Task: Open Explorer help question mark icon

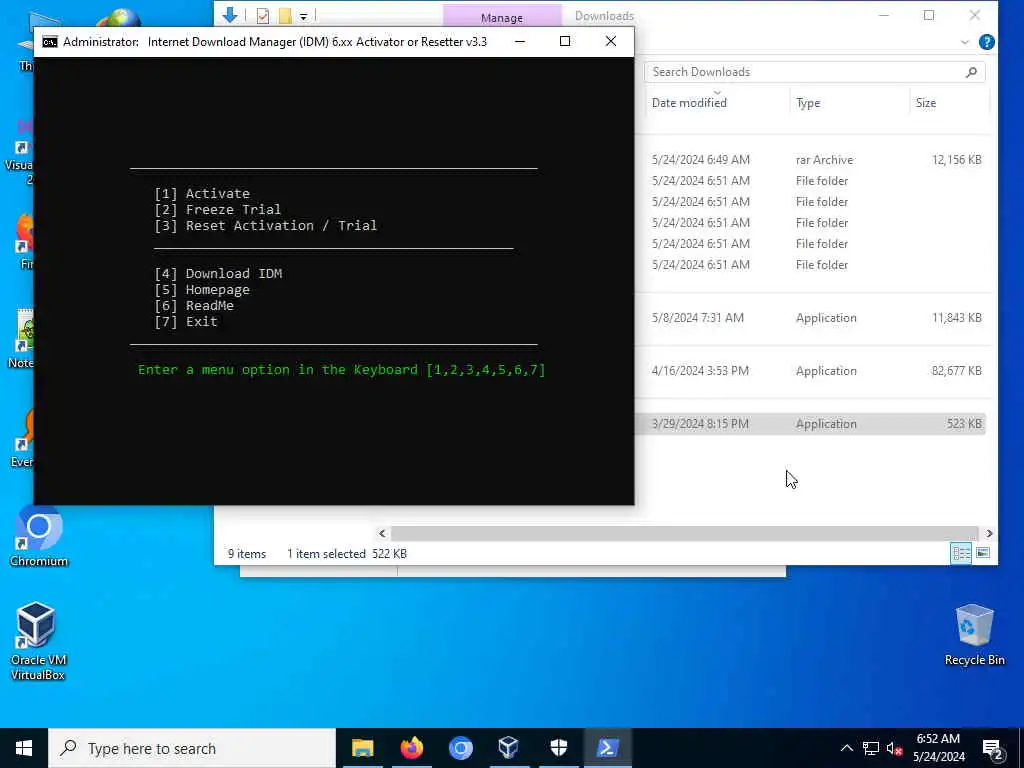Action: tap(987, 42)
